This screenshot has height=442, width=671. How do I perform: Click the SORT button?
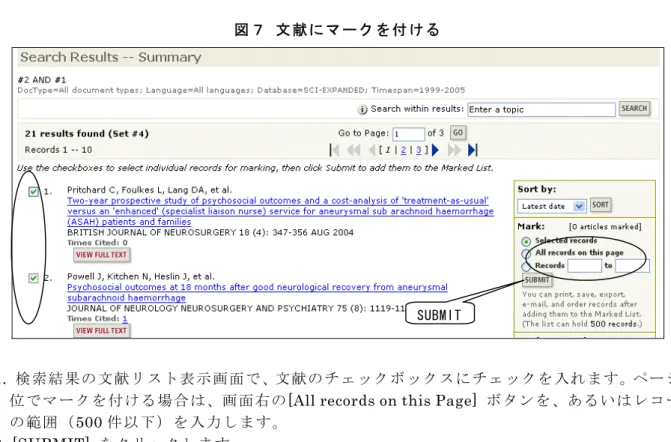click(x=600, y=205)
